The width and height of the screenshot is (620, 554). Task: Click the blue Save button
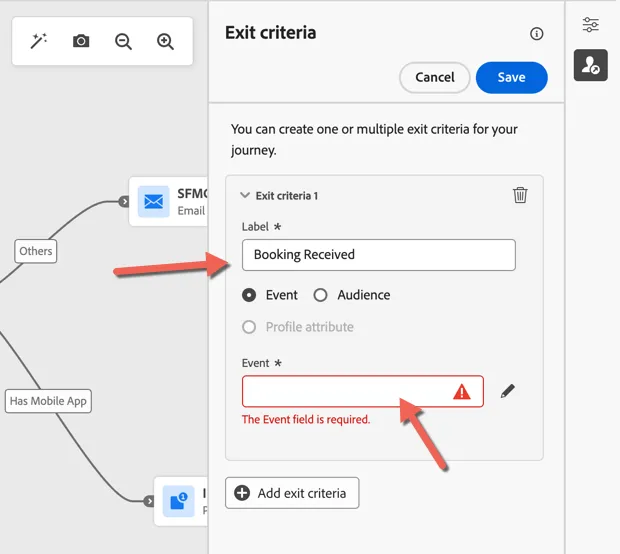tap(512, 78)
